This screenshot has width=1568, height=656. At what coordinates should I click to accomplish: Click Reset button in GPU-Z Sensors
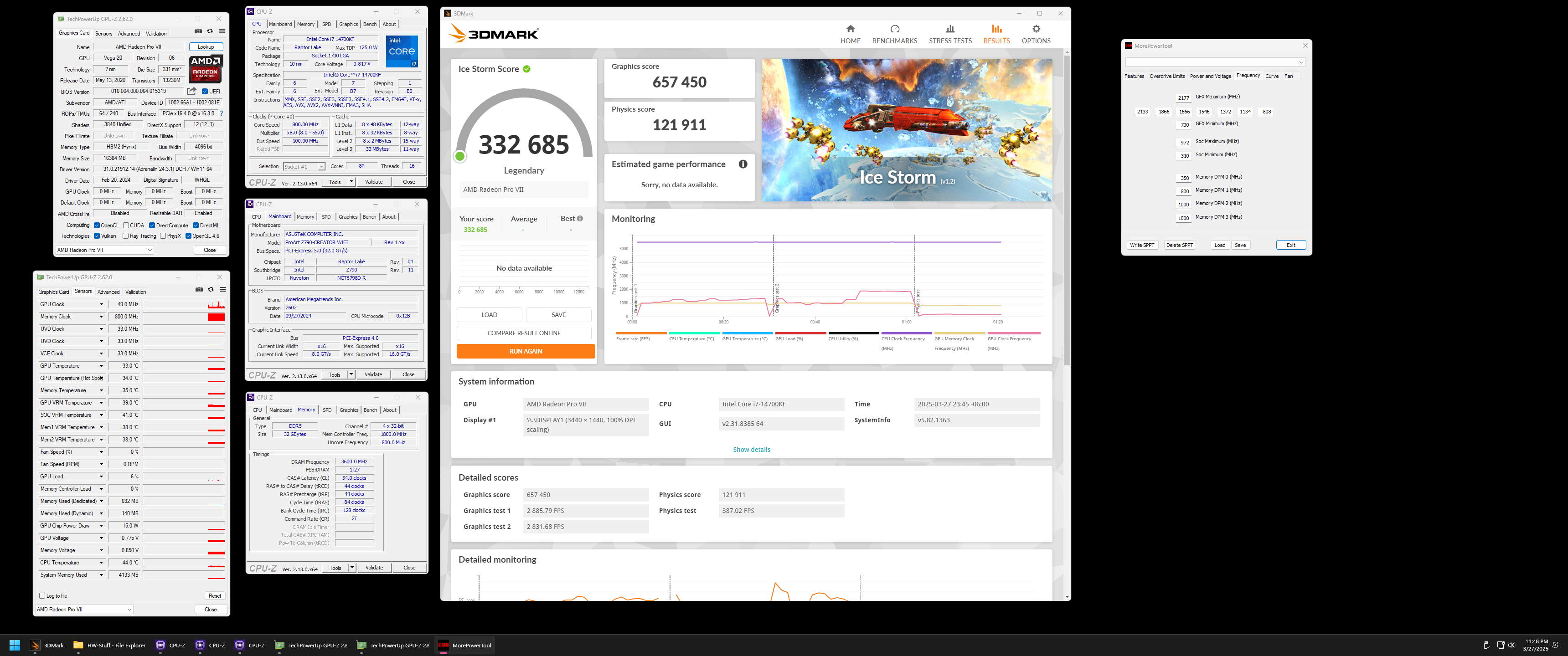click(x=215, y=596)
